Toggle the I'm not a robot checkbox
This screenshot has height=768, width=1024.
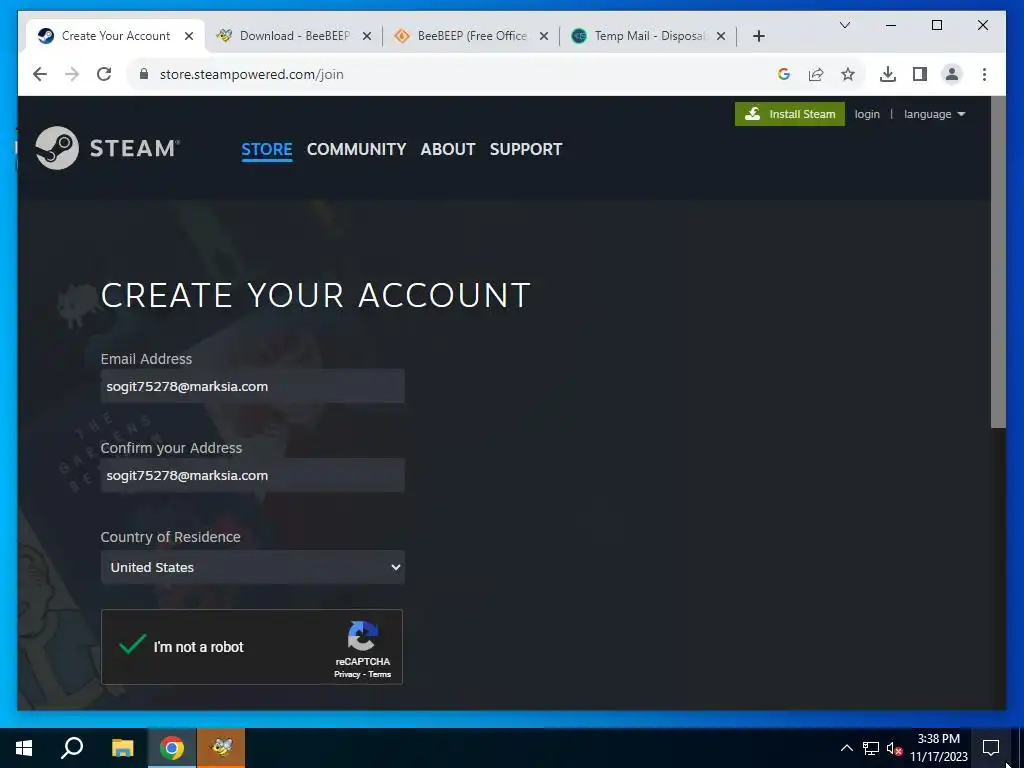(x=132, y=645)
